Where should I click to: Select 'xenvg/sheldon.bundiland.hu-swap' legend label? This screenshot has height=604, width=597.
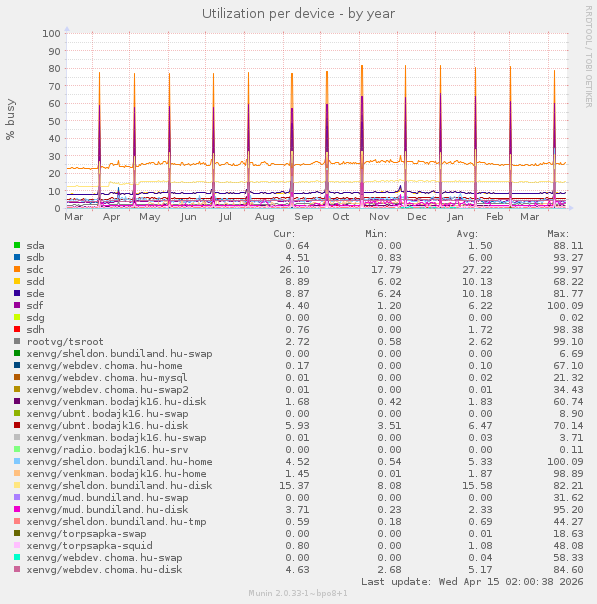pyautogui.click(x=119, y=354)
